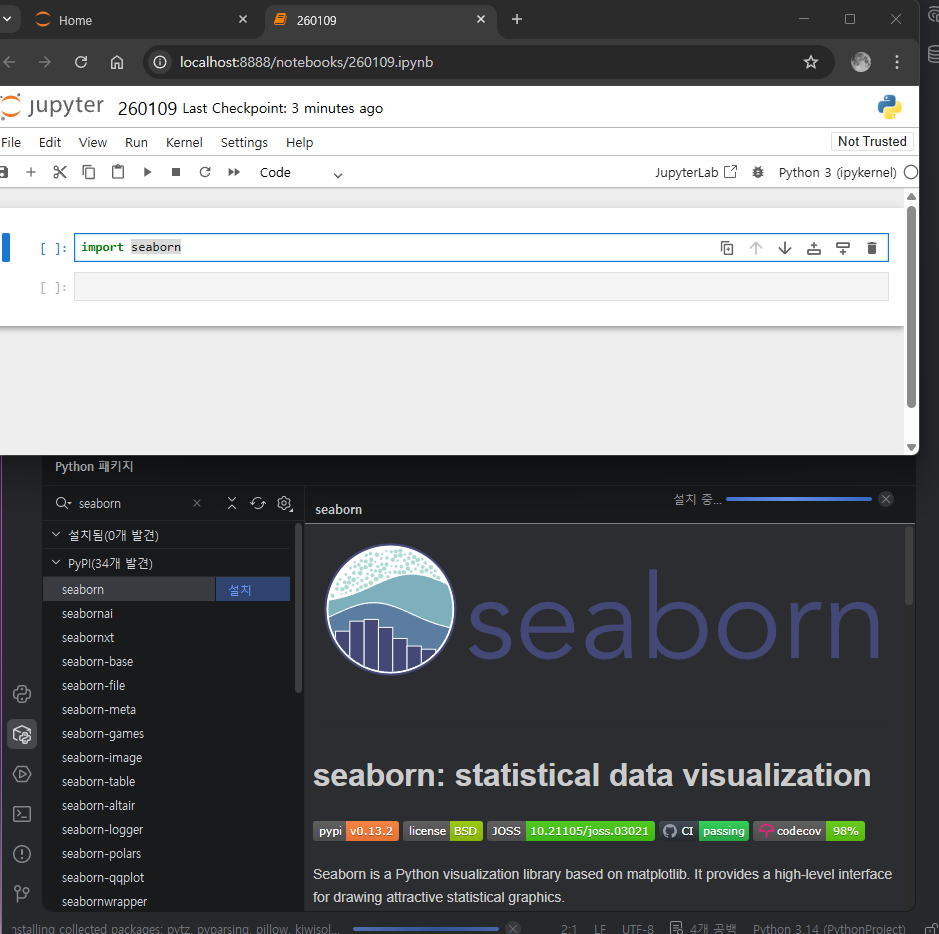Cut the selected cell with scissors icon
This screenshot has width=939, height=934.
pyautogui.click(x=60, y=172)
